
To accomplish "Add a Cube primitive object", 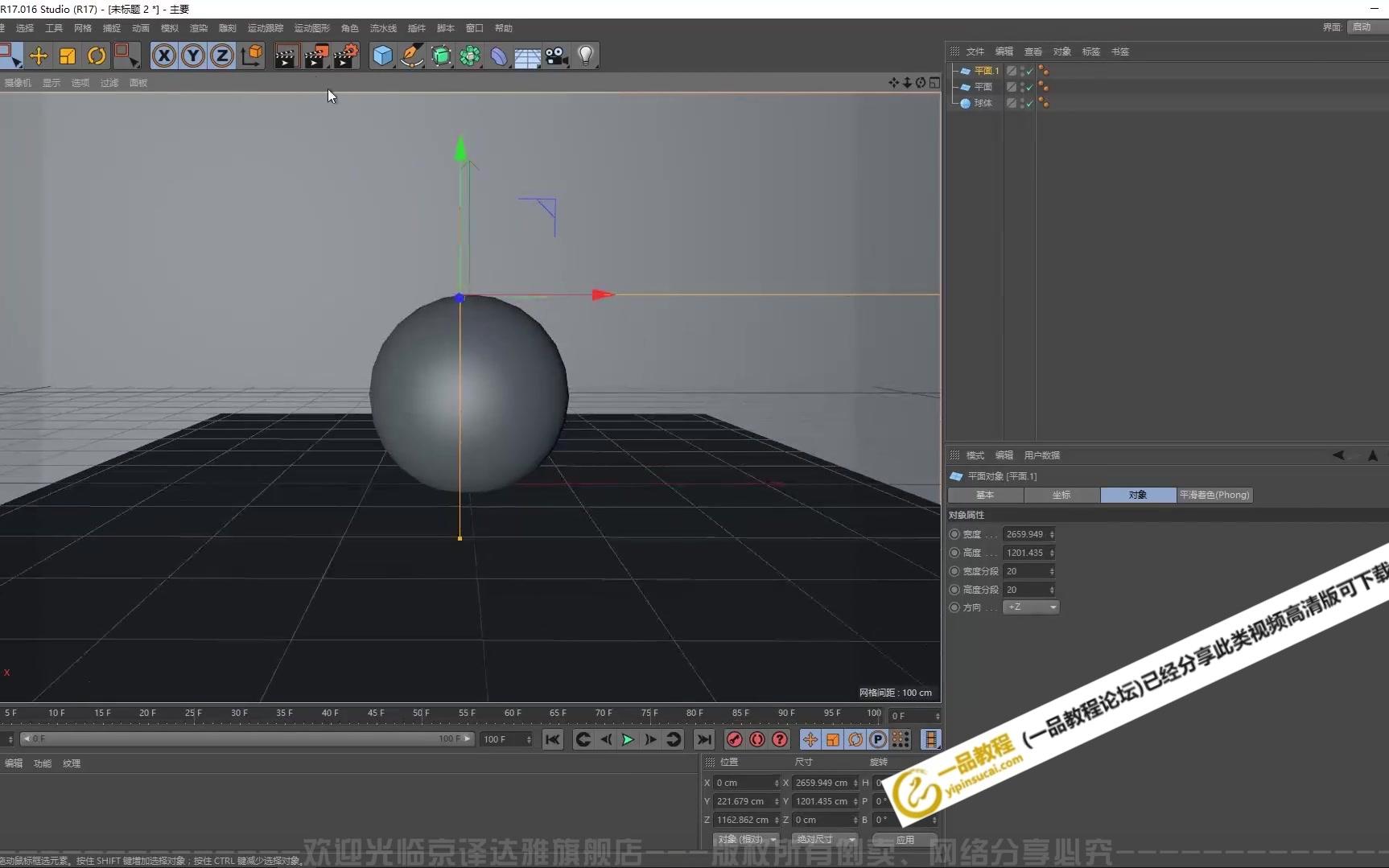I will 383,56.
